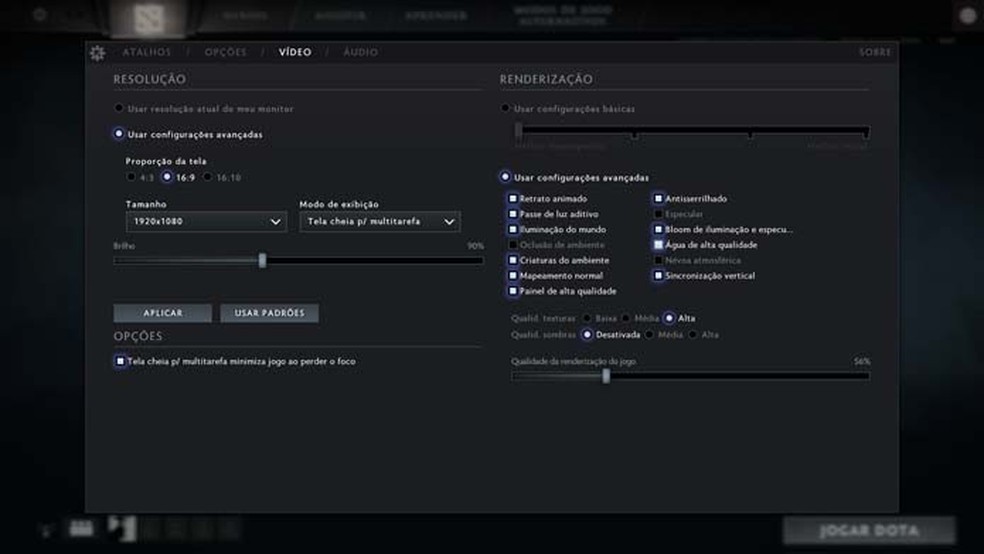Toggle the Mapeamento normal checkbox

point(513,275)
